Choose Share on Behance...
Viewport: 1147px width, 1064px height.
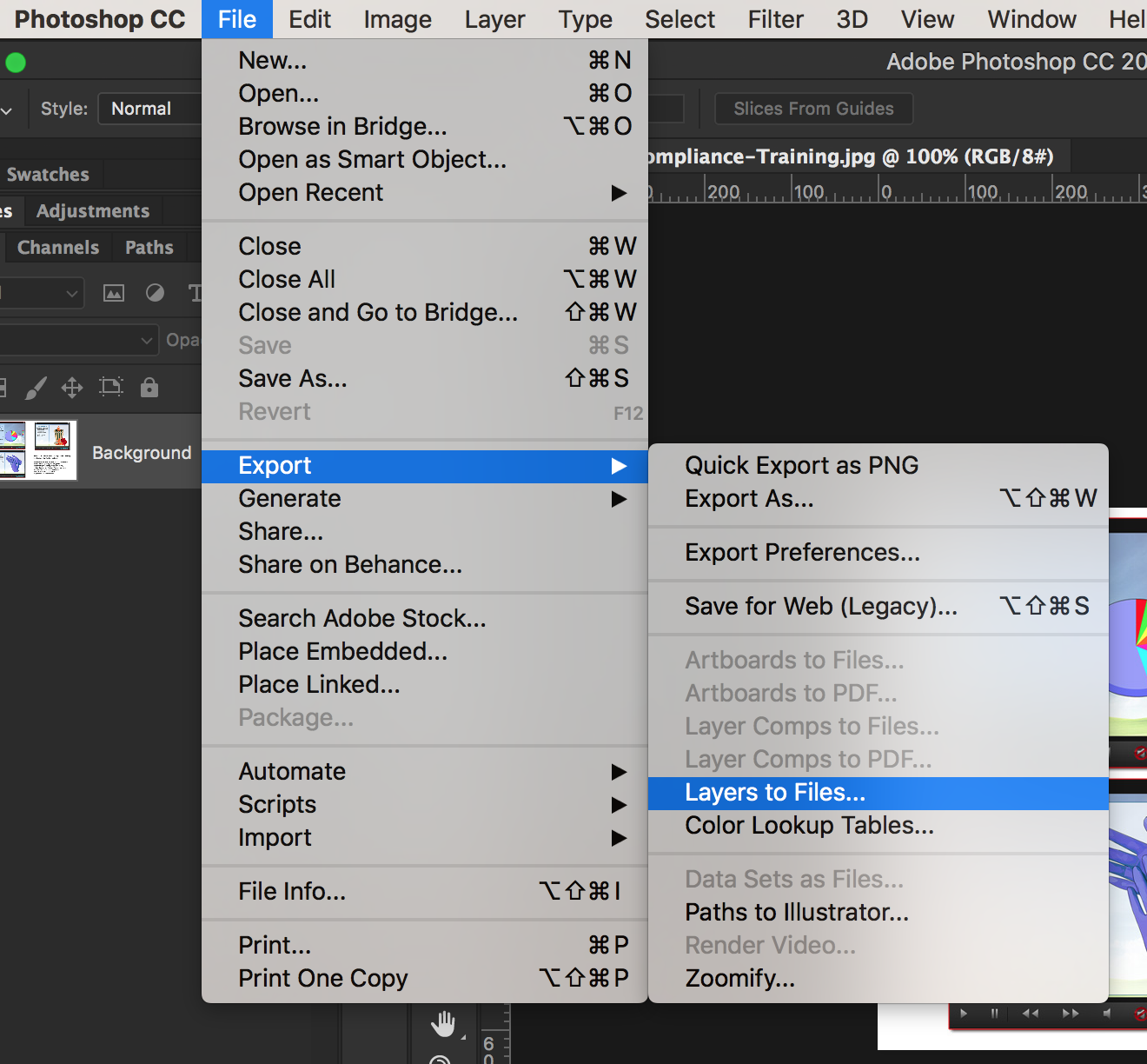[425, 565]
